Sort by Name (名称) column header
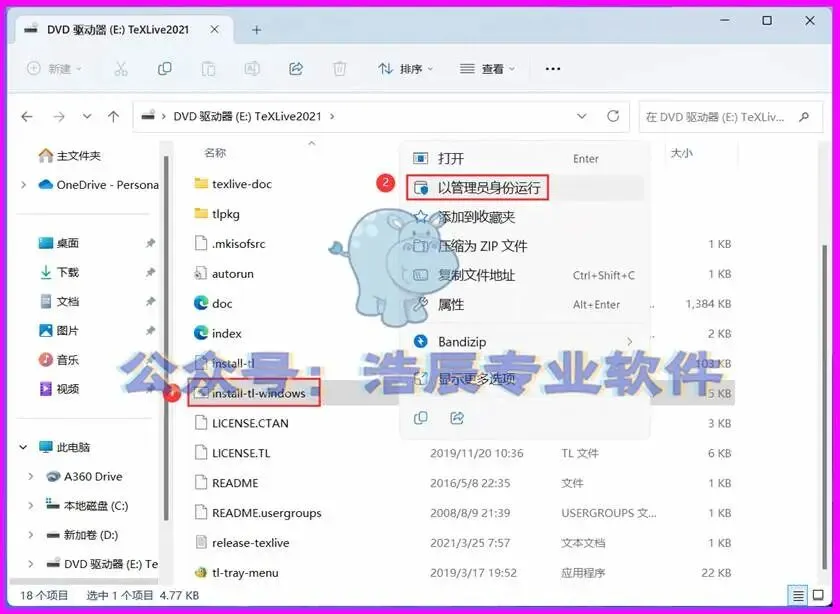This screenshot has width=840, height=614. pos(215,153)
